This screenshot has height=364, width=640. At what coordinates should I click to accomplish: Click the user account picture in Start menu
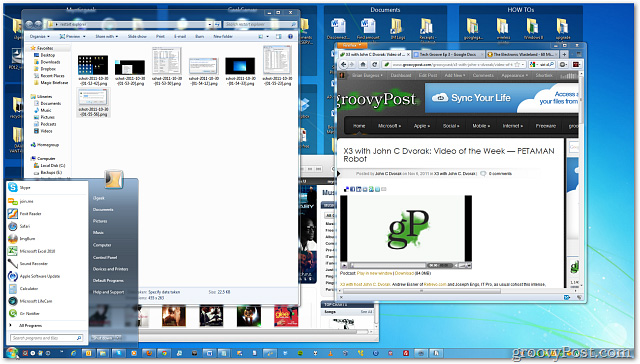click(x=114, y=179)
